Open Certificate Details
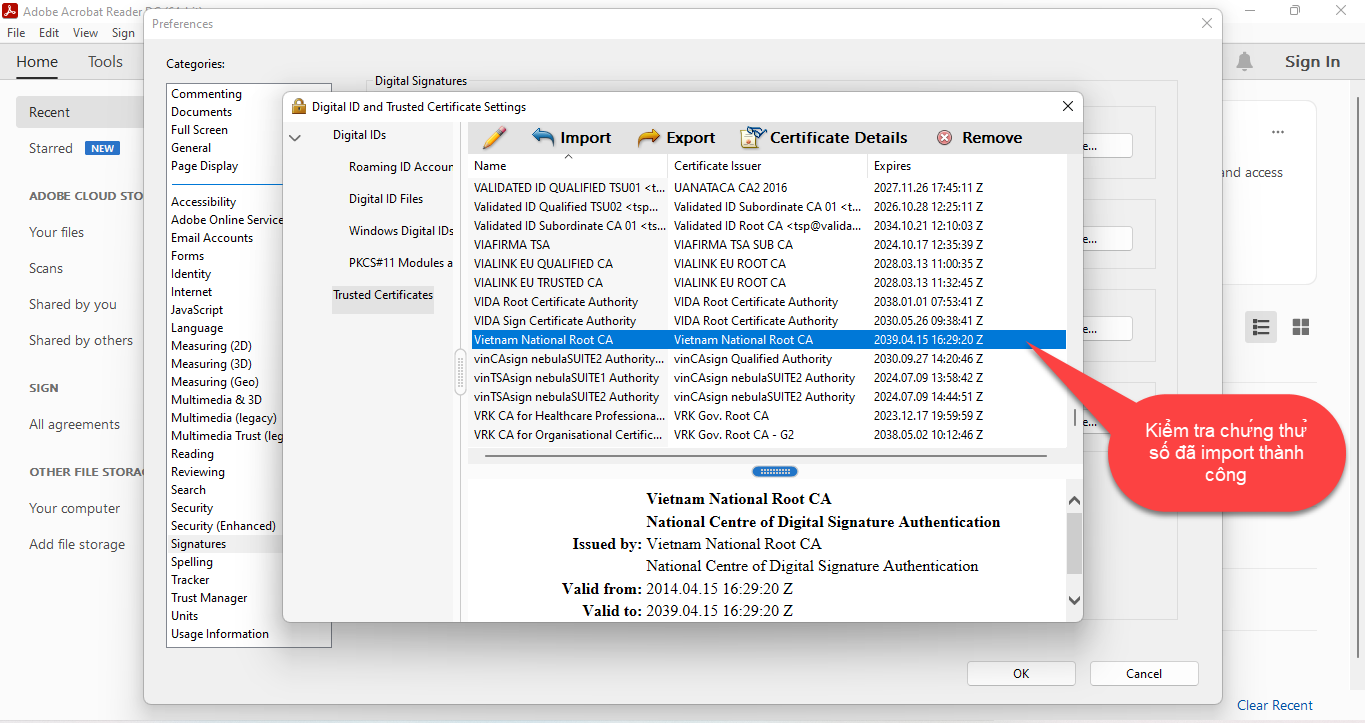Viewport: 1365px width, 723px height. (824, 138)
